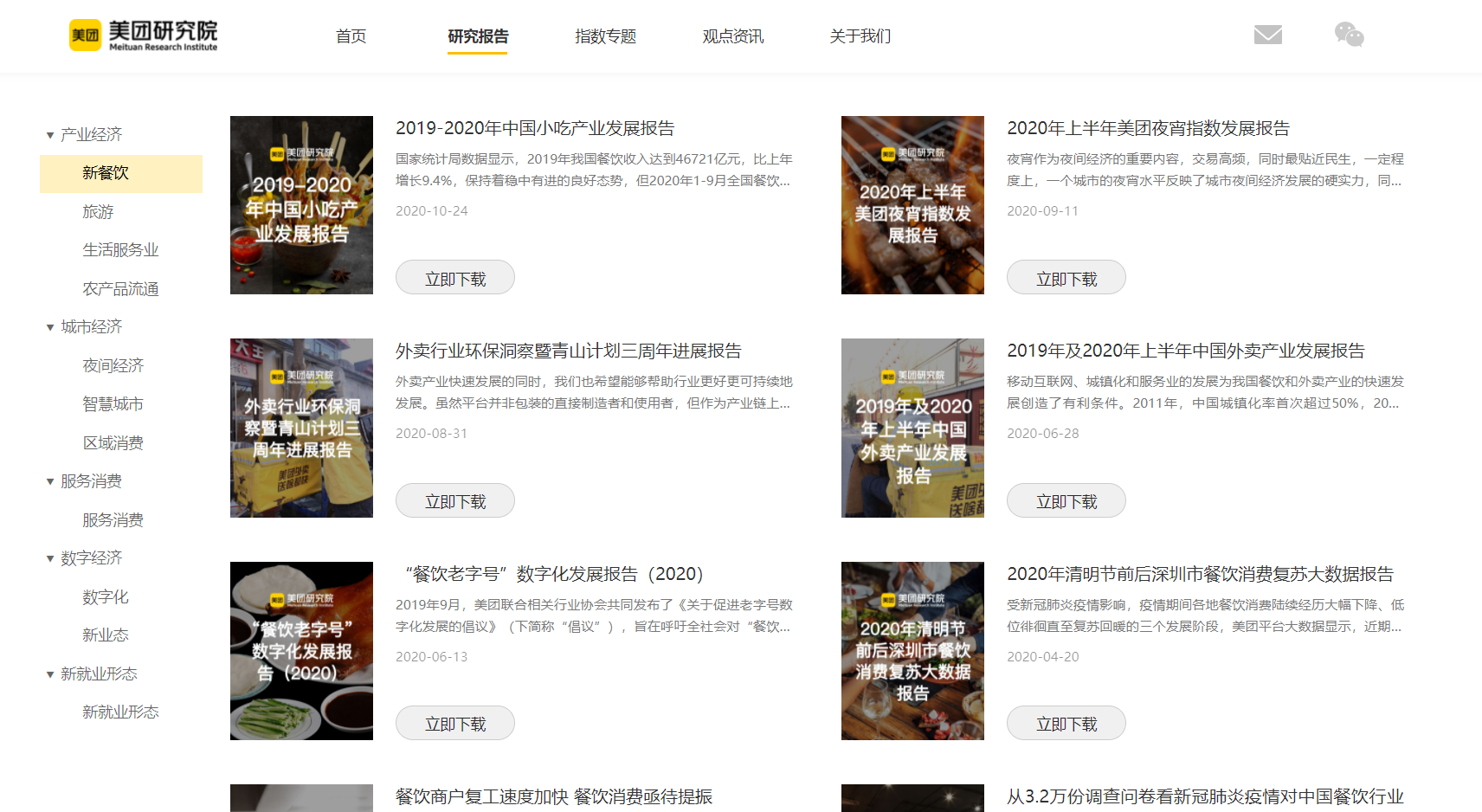
Task: Open title 从3.2万份调查问卷看新冠肺炎疫情对中国餐饮行业
Action: point(1205,796)
